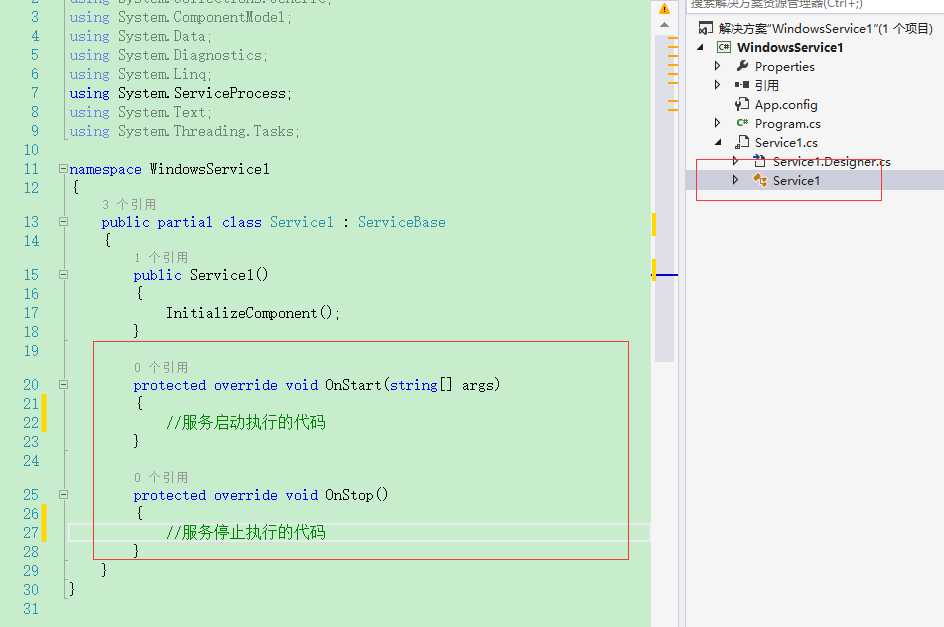Expand the Service1 class node
Image resolution: width=944 pixels, height=627 pixels.
pos(735,180)
